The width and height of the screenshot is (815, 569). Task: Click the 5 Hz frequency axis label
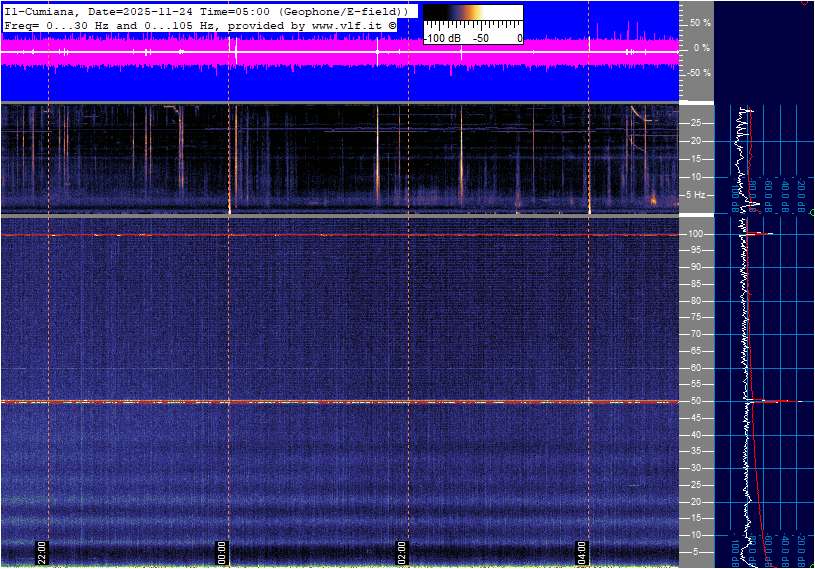click(697, 195)
